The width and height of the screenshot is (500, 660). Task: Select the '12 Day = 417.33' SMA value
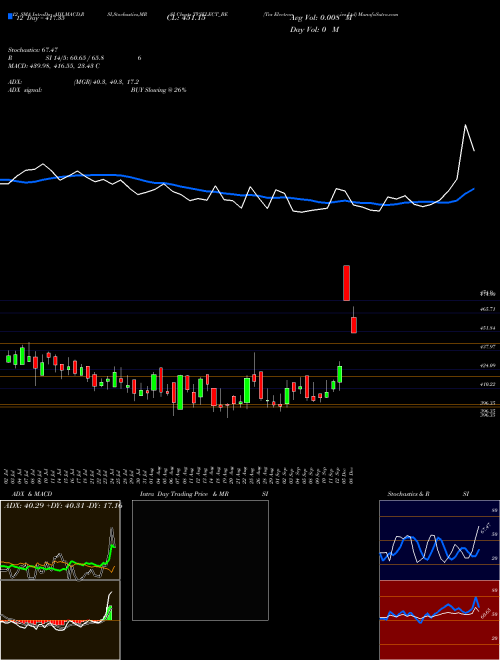tap(39, 18)
